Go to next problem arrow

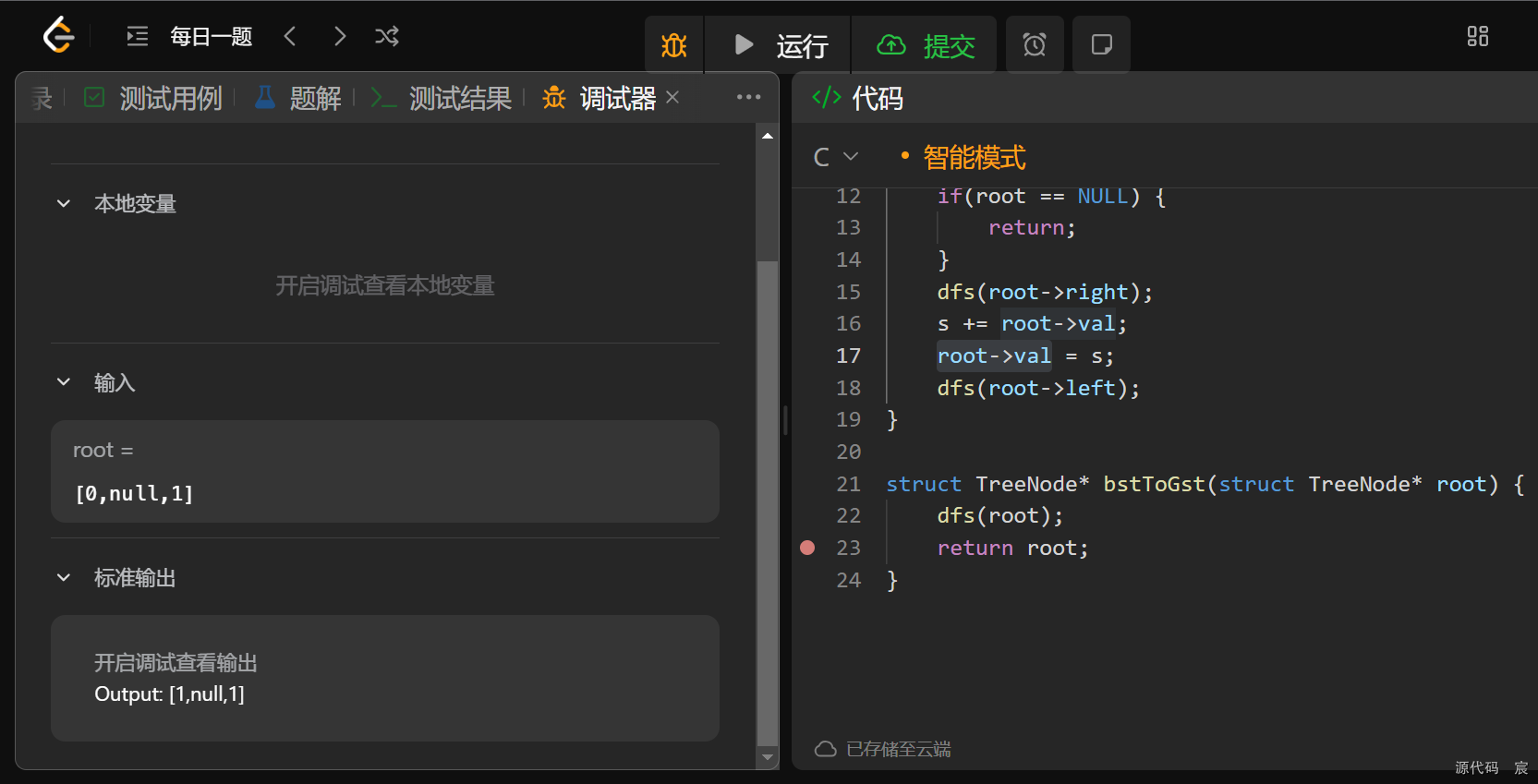(x=340, y=36)
